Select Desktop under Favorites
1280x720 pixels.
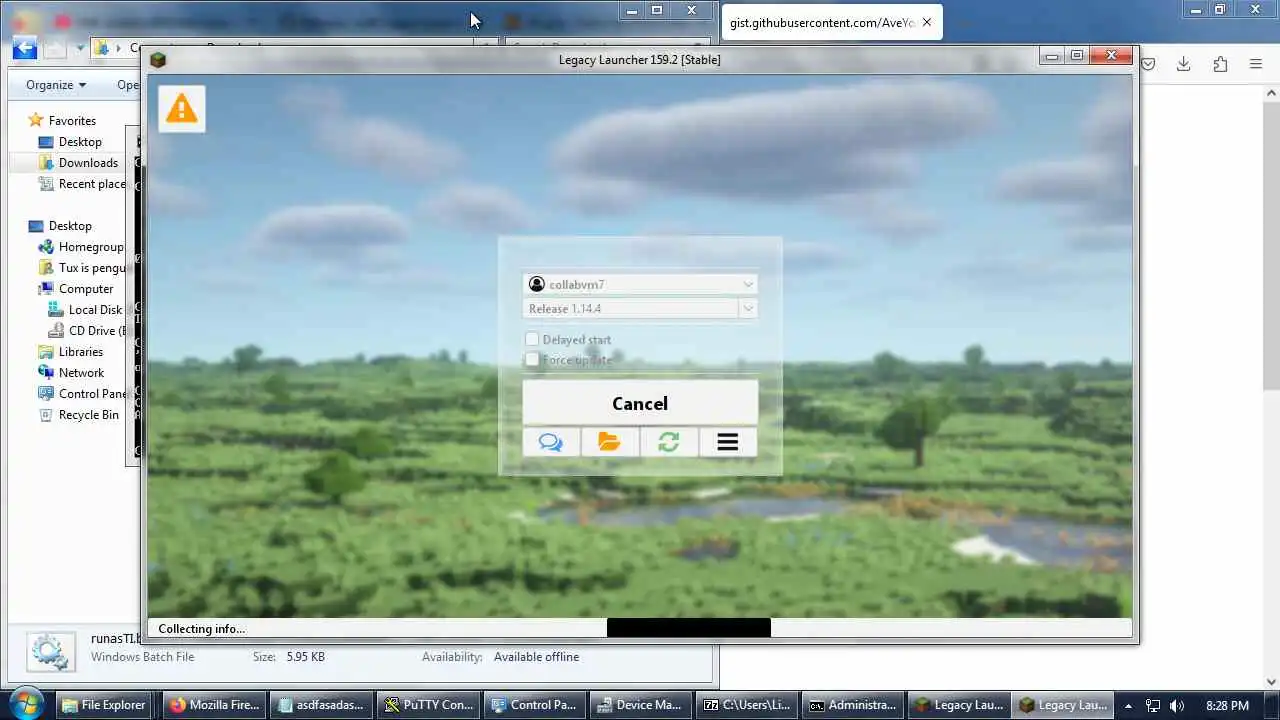[80, 141]
